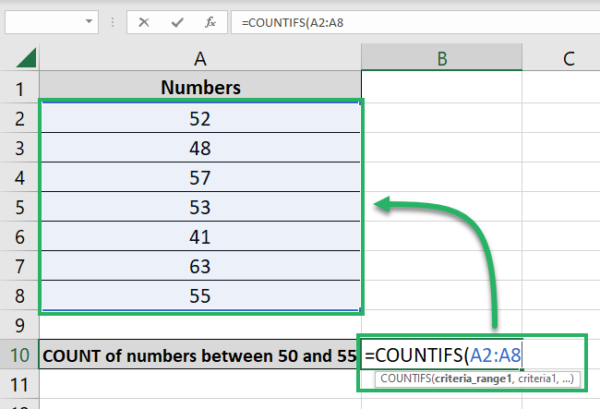This screenshot has width=600, height=409.
Task: Click the formula bar showing =COUNTIFS(A2:A8
Action: coord(416,23)
